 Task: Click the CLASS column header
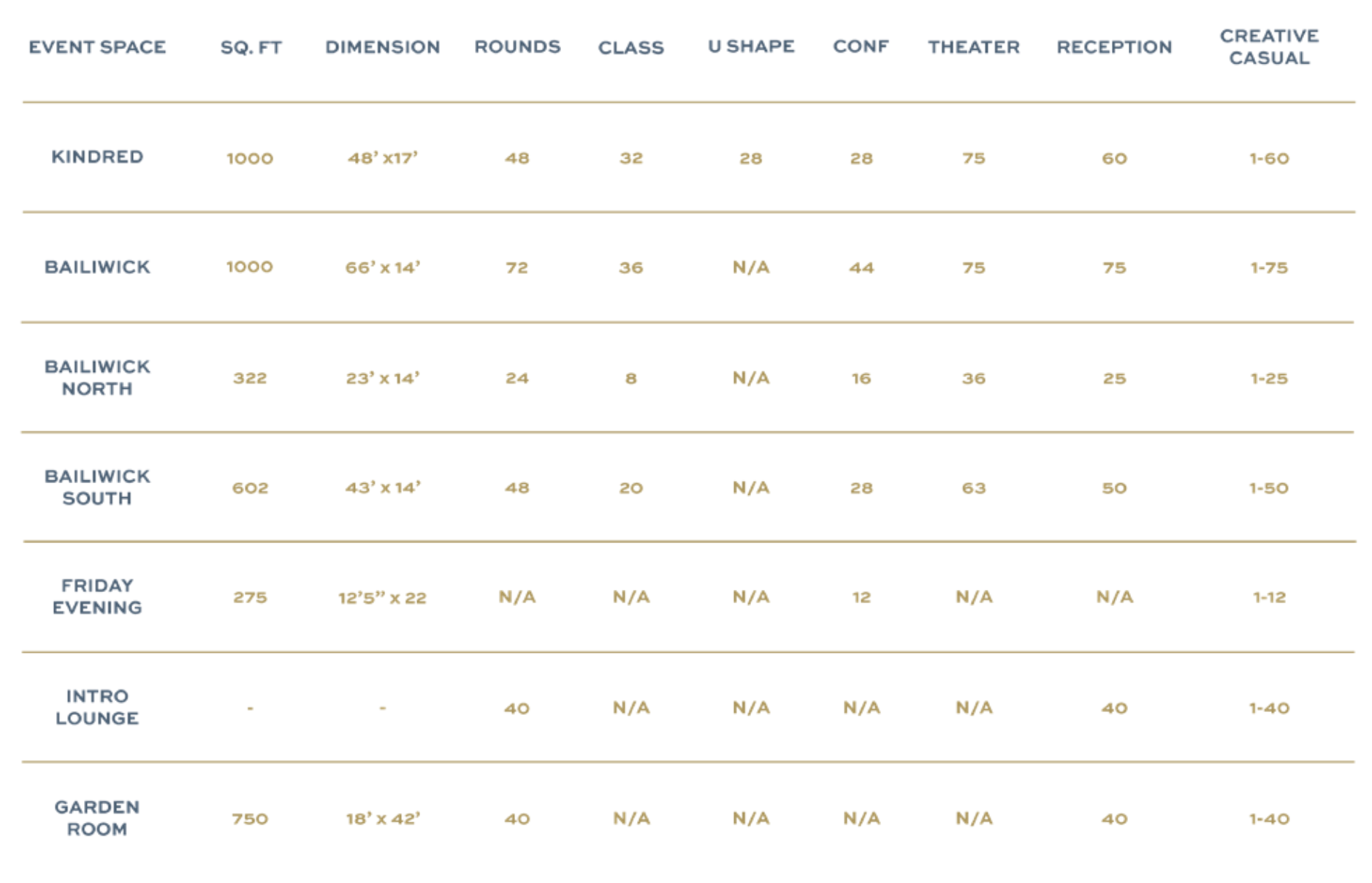tap(631, 48)
